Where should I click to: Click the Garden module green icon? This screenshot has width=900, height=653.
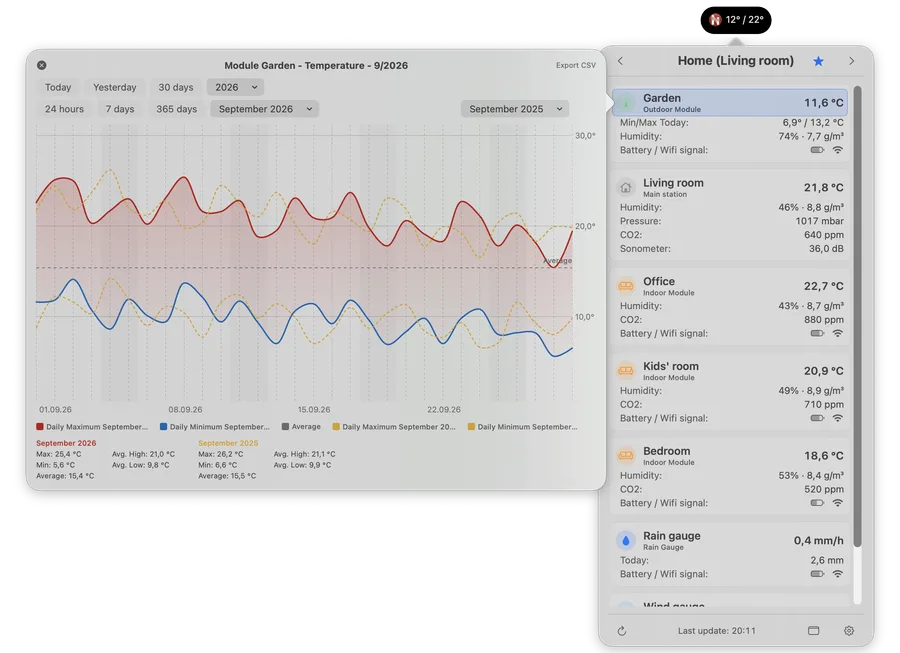626,103
